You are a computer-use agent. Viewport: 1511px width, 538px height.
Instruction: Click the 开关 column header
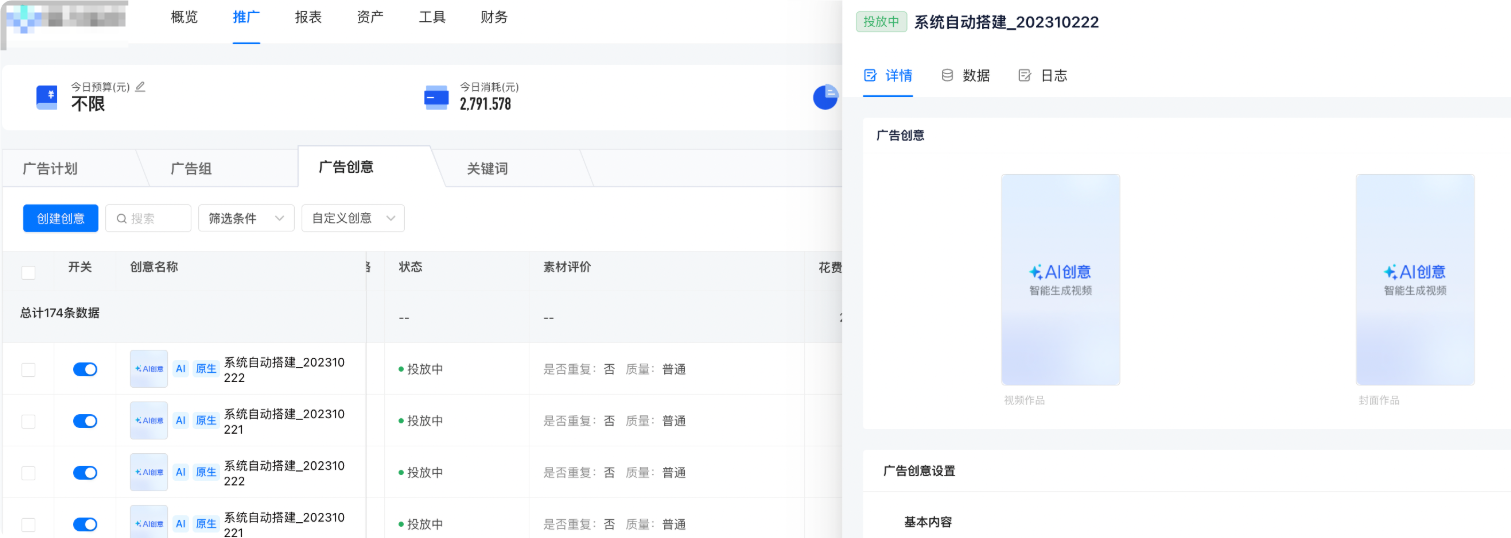(x=80, y=267)
